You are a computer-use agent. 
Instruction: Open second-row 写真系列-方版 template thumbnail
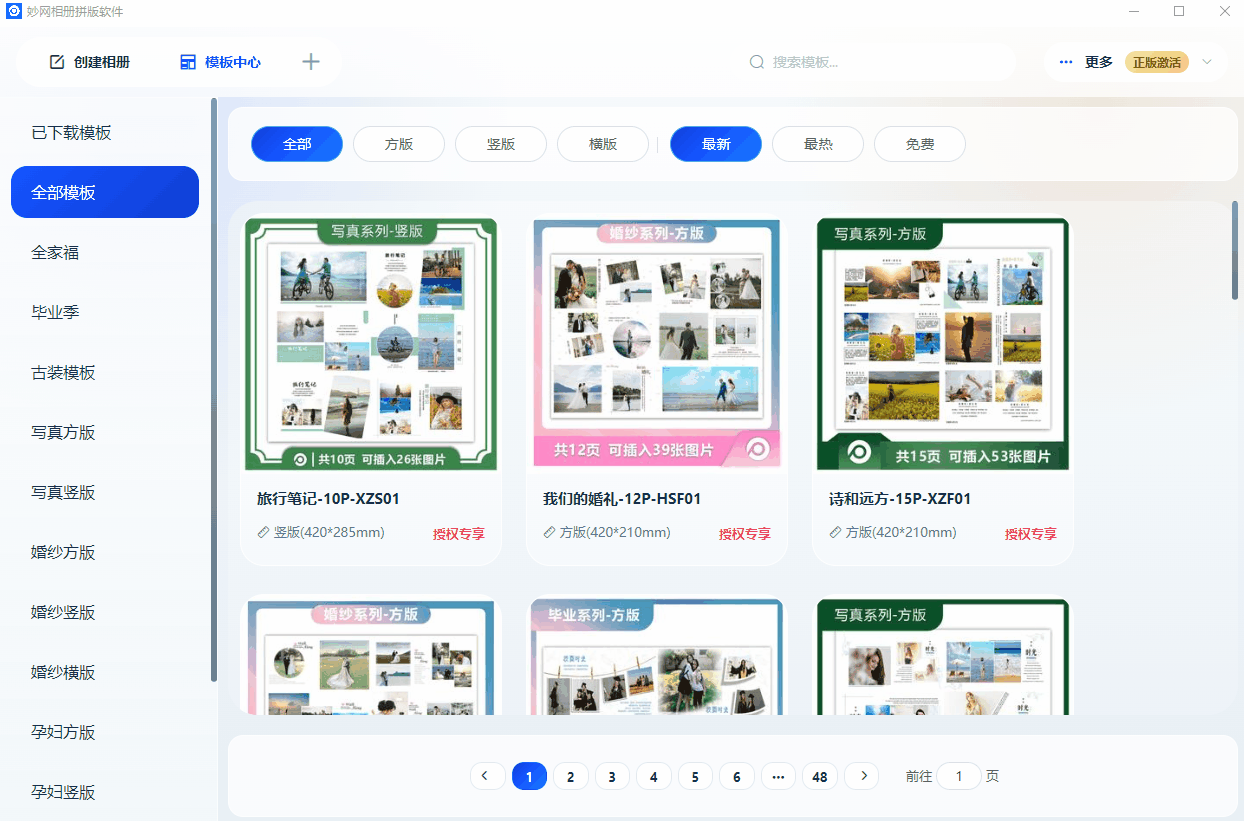943,657
